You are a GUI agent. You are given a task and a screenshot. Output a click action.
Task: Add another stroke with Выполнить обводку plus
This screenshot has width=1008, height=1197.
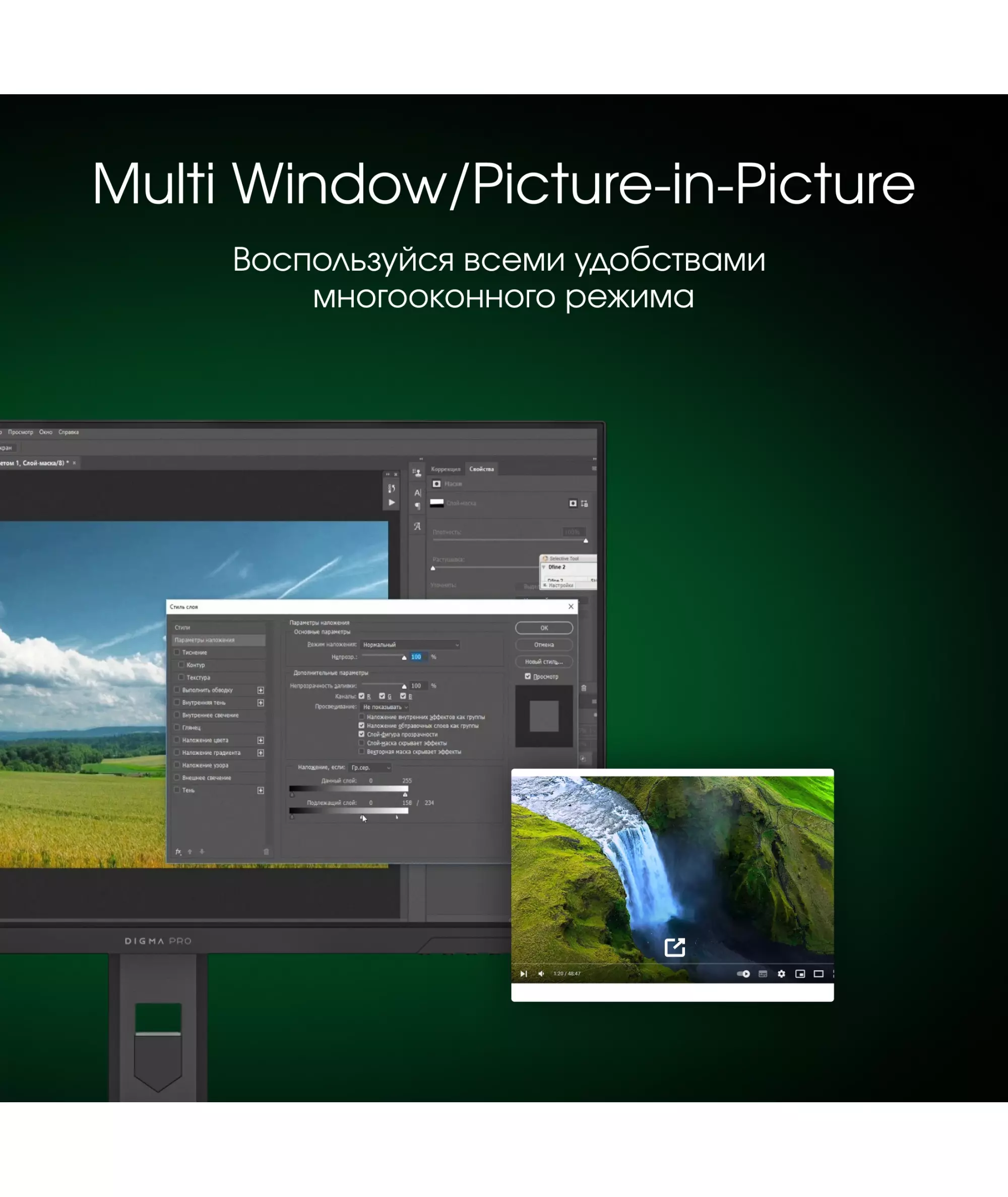point(261,689)
